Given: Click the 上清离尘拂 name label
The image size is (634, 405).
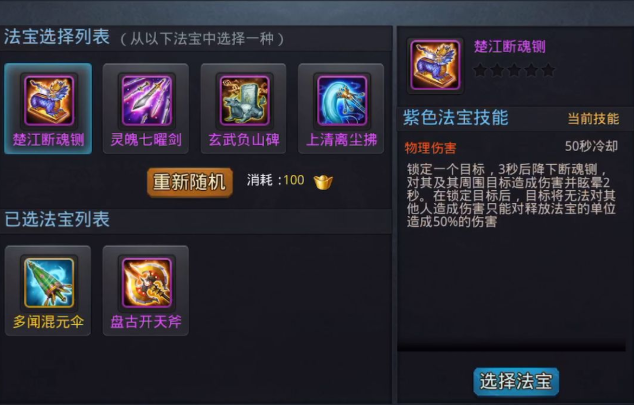Looking at the screenshot, I should pyautogui.click(x=342, y=140).
